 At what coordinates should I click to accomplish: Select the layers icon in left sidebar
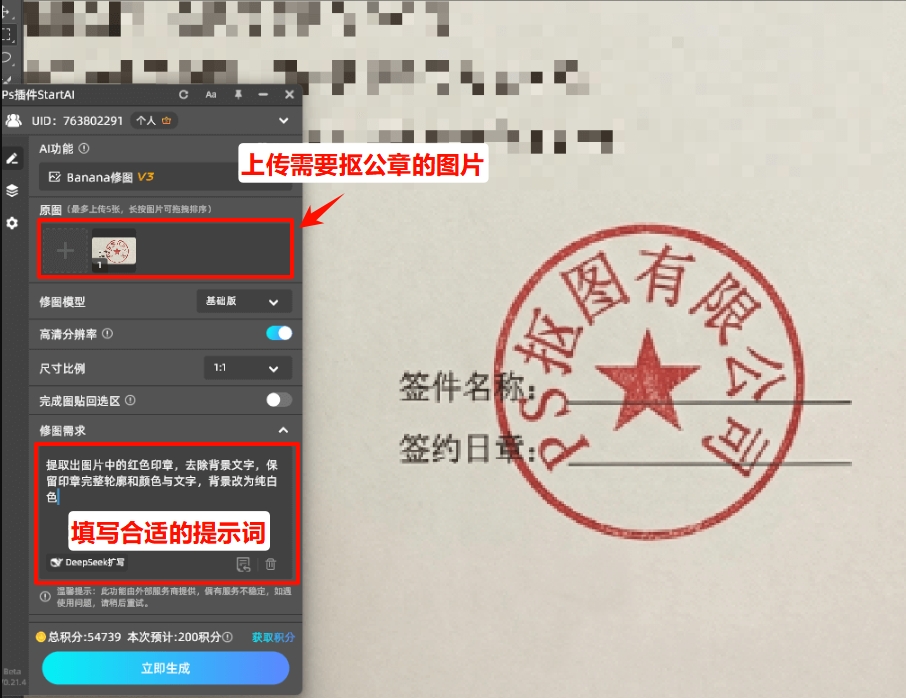(12, 191)
